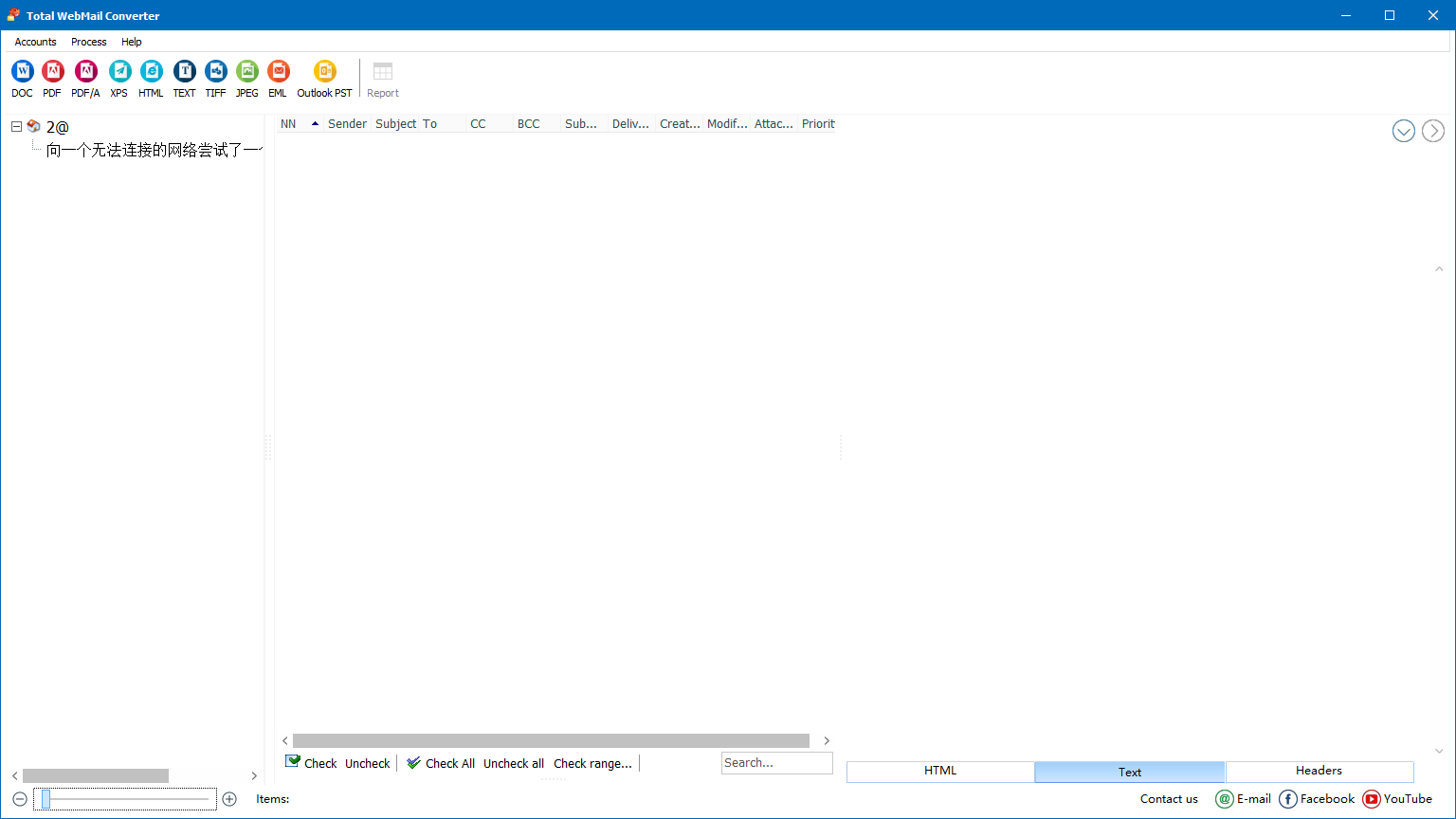Switch preview to Text tab
This screenshot has width=1456, height=819.
(1130, 772)
